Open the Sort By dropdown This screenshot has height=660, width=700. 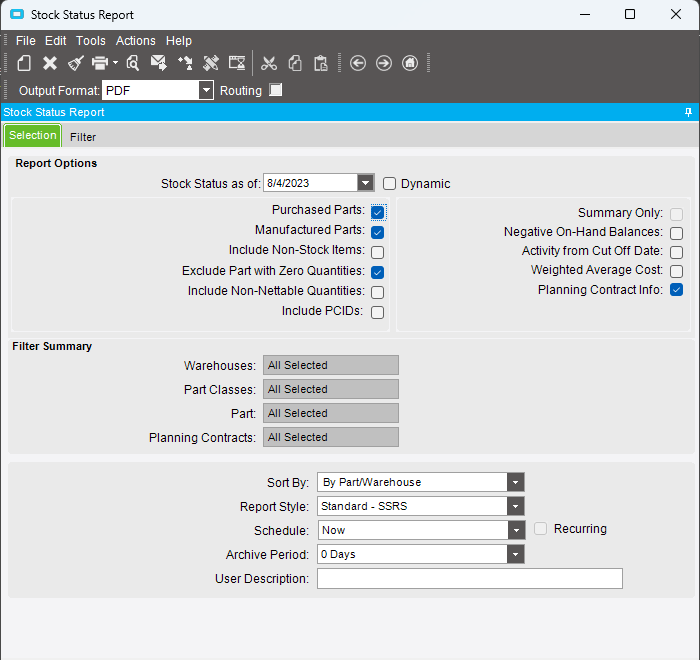point(515,482)
